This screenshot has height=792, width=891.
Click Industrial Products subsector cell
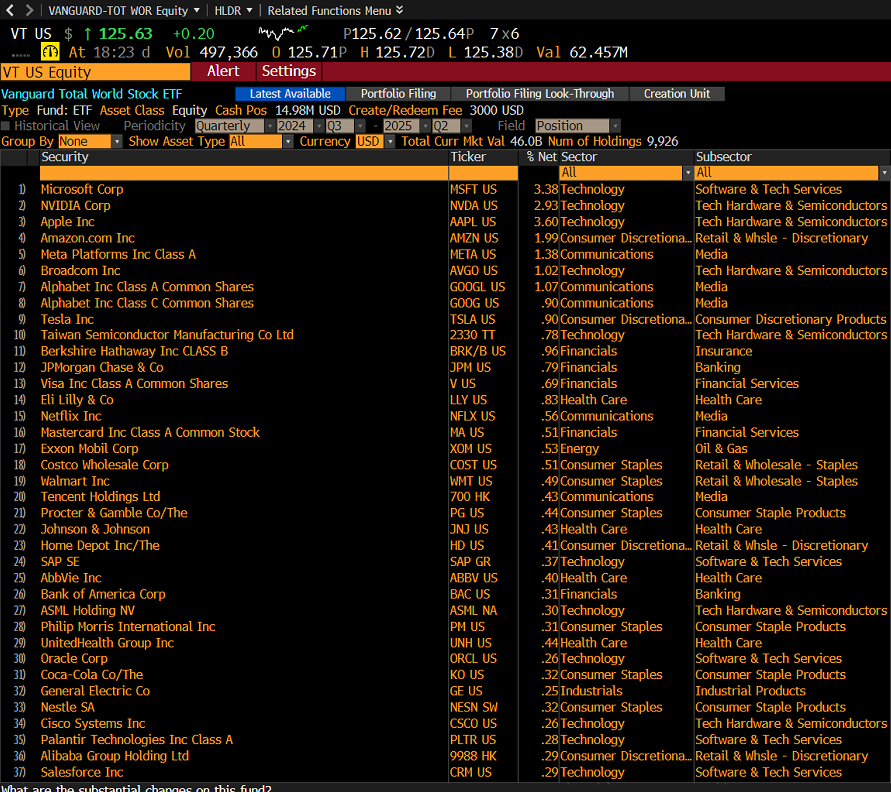750,691
